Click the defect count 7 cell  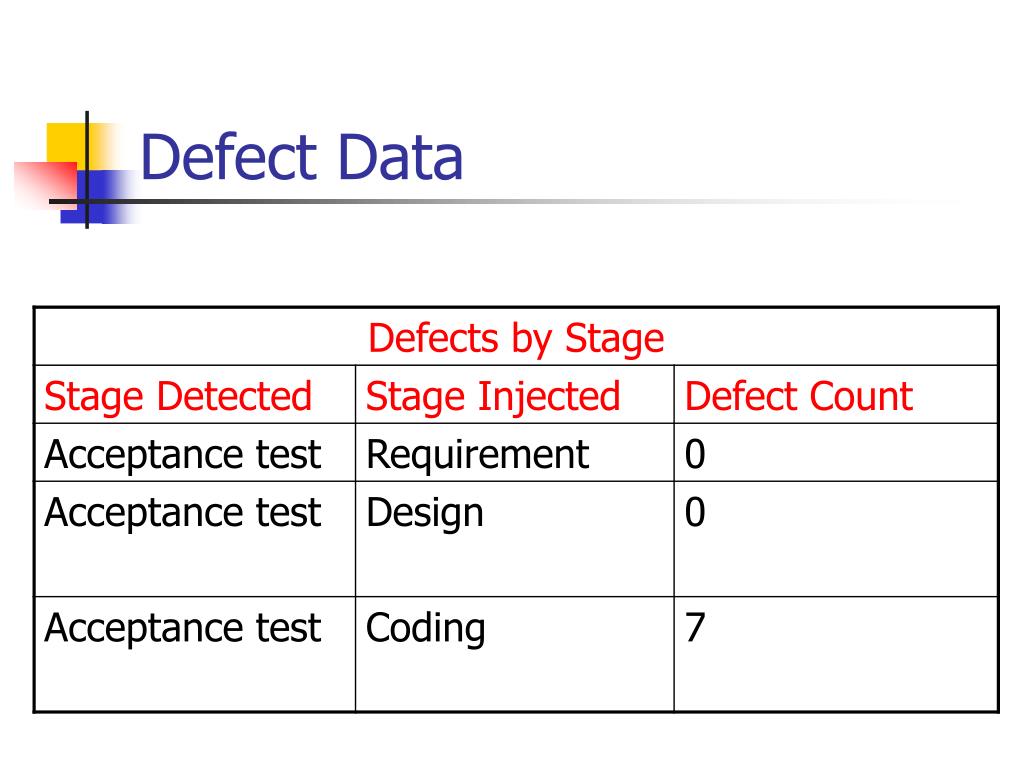tap(836, 654)
